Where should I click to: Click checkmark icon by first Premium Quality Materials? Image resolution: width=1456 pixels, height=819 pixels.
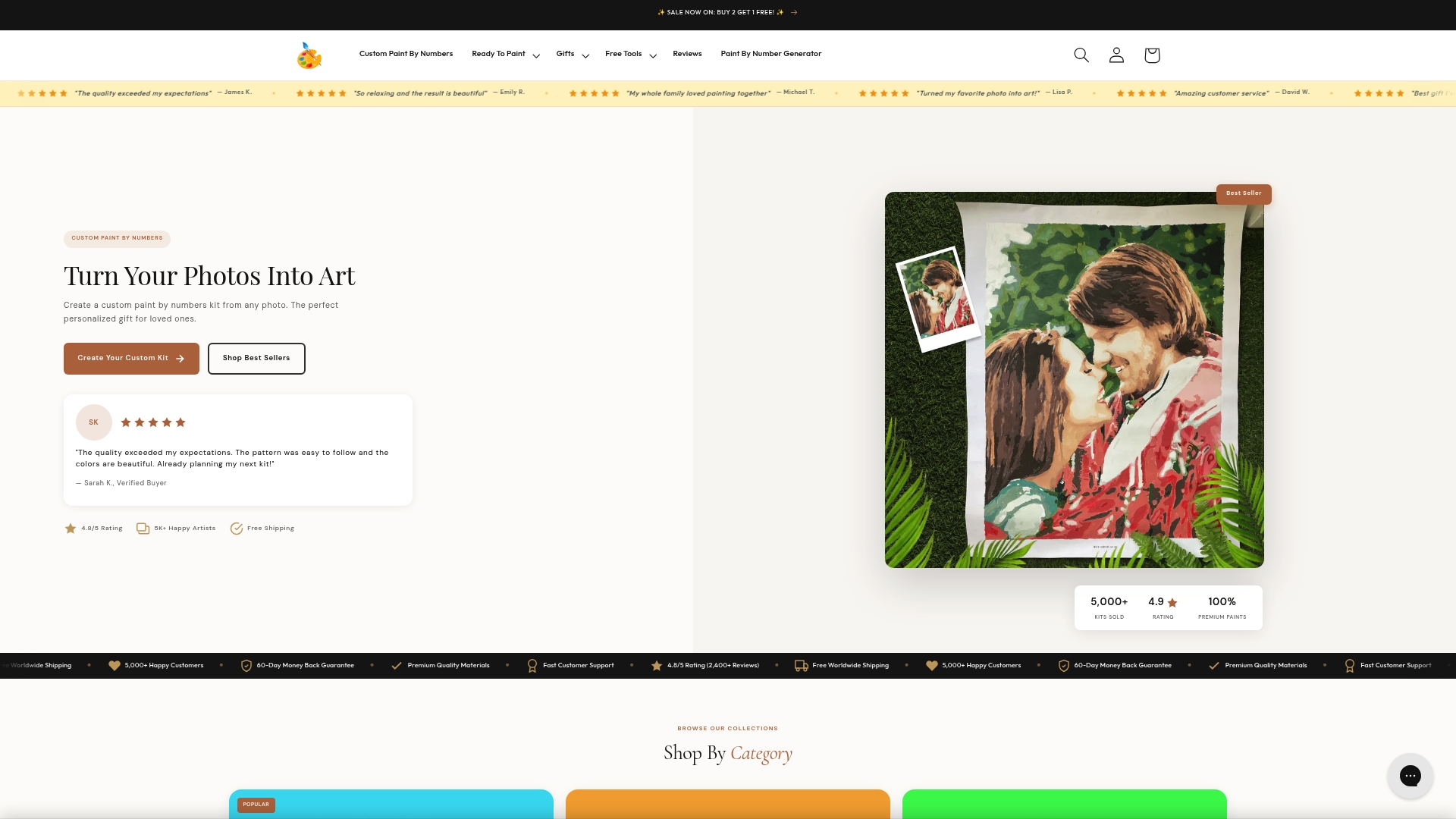pyautogui.click(x=397, y=666)
